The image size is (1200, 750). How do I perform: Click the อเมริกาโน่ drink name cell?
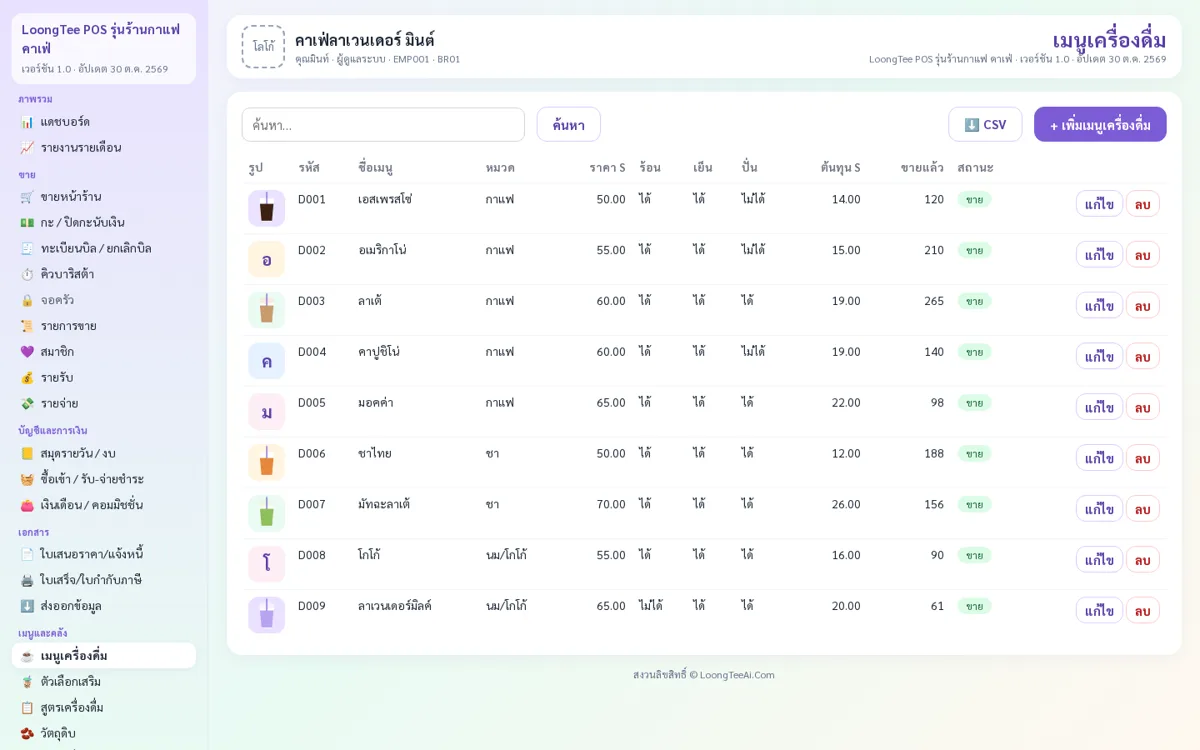click(x=382, y=250)
